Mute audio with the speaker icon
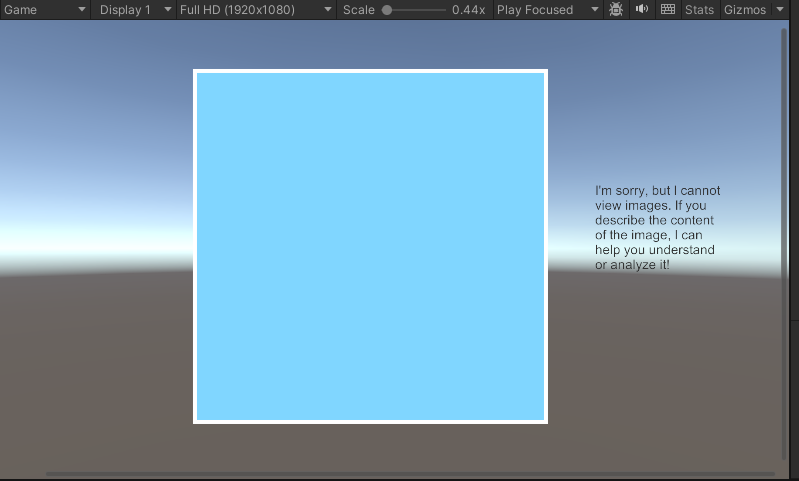The image size is (799, 481). point(641,10)
